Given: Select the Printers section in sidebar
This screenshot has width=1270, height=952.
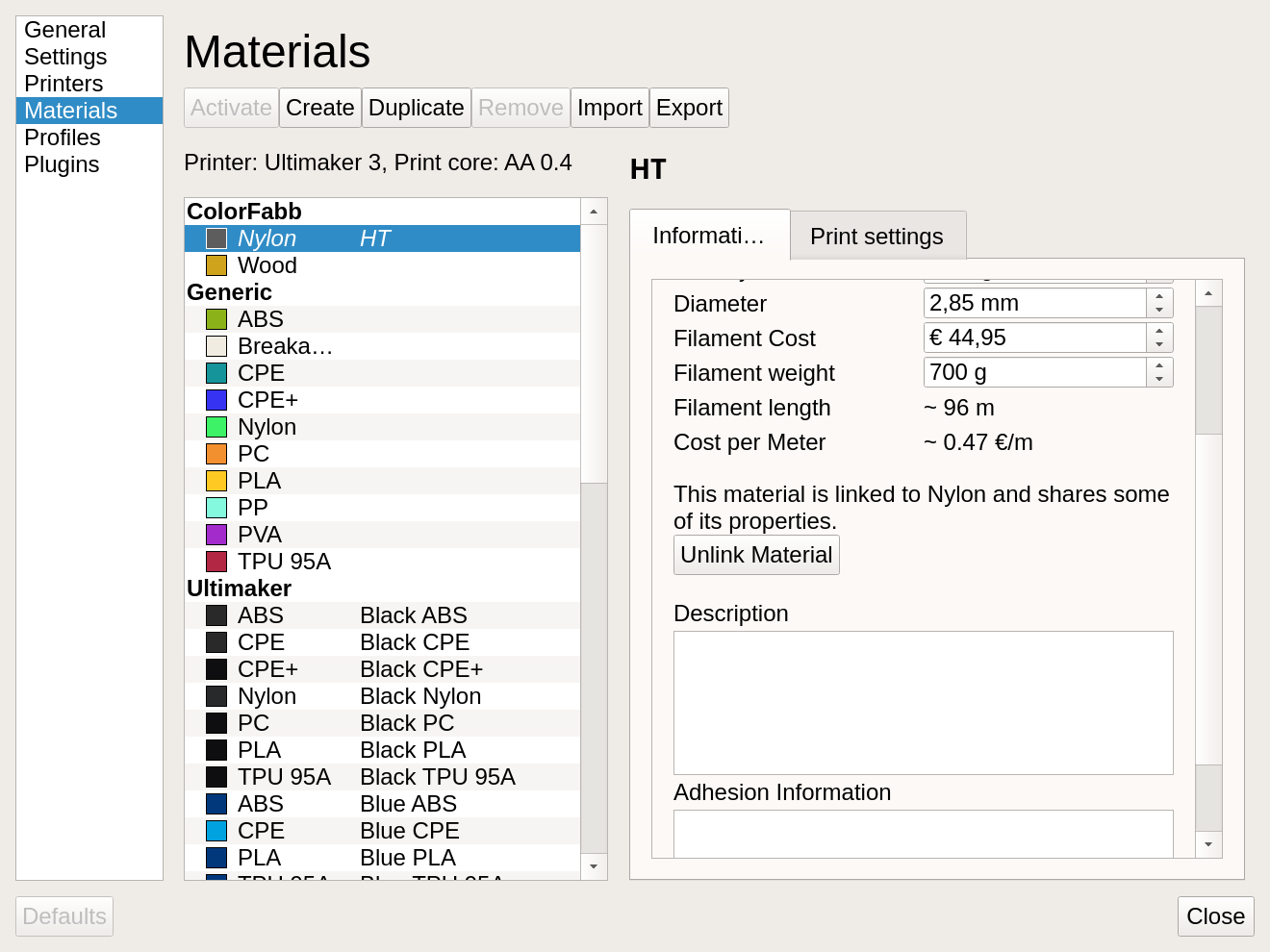Looking at the screenshot, I should pyautogui.click(x=63, y=84).
